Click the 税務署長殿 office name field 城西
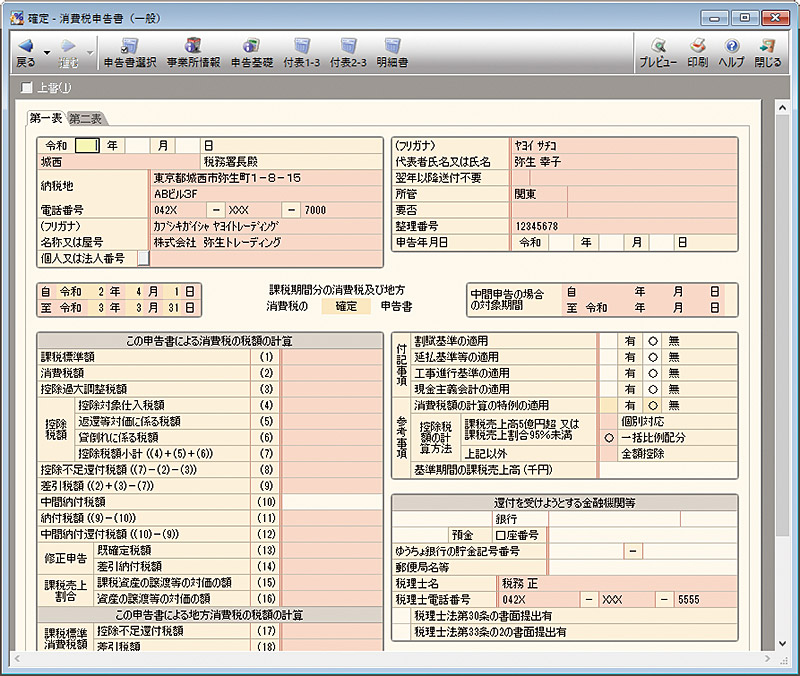 coord(119,162)
